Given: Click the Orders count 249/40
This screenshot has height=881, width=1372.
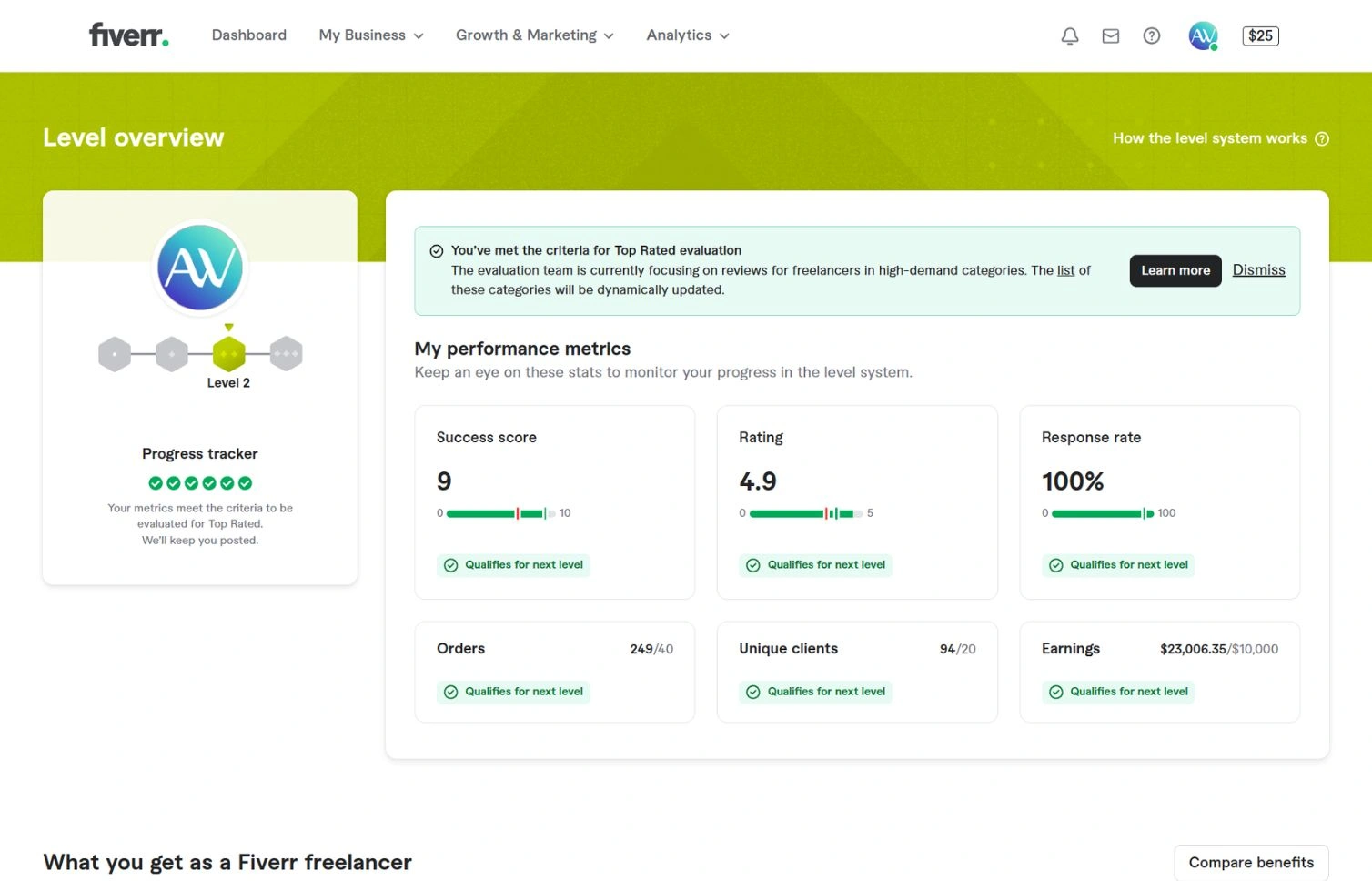Looking at the screenshot, I should [651, 649].
